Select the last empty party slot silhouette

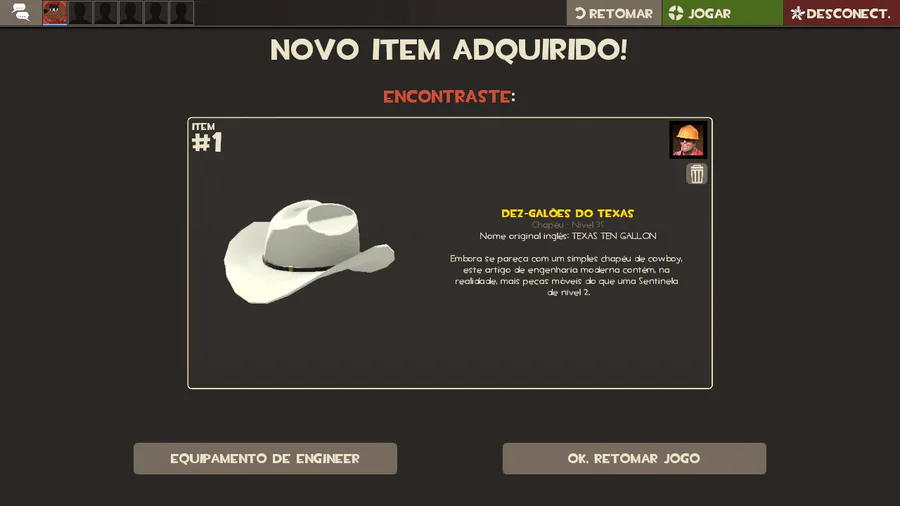click(181, 13)
